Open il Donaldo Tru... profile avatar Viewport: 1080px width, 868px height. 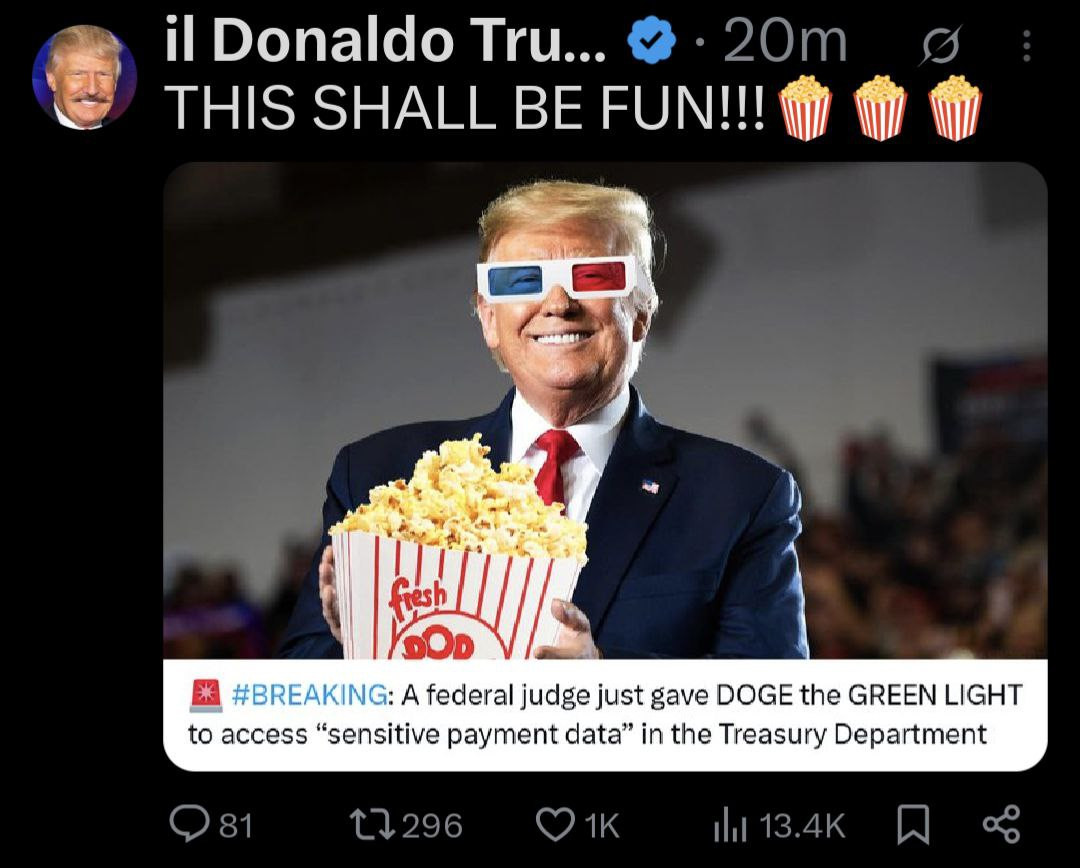click(84, 76)
